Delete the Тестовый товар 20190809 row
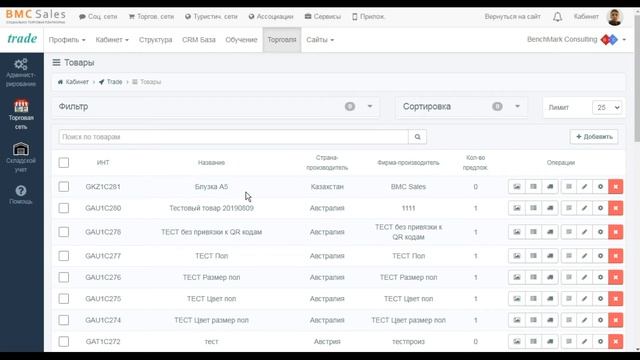The width and height of the screenshot is (640, 360). pyautogui.click(x=616, y=208)
